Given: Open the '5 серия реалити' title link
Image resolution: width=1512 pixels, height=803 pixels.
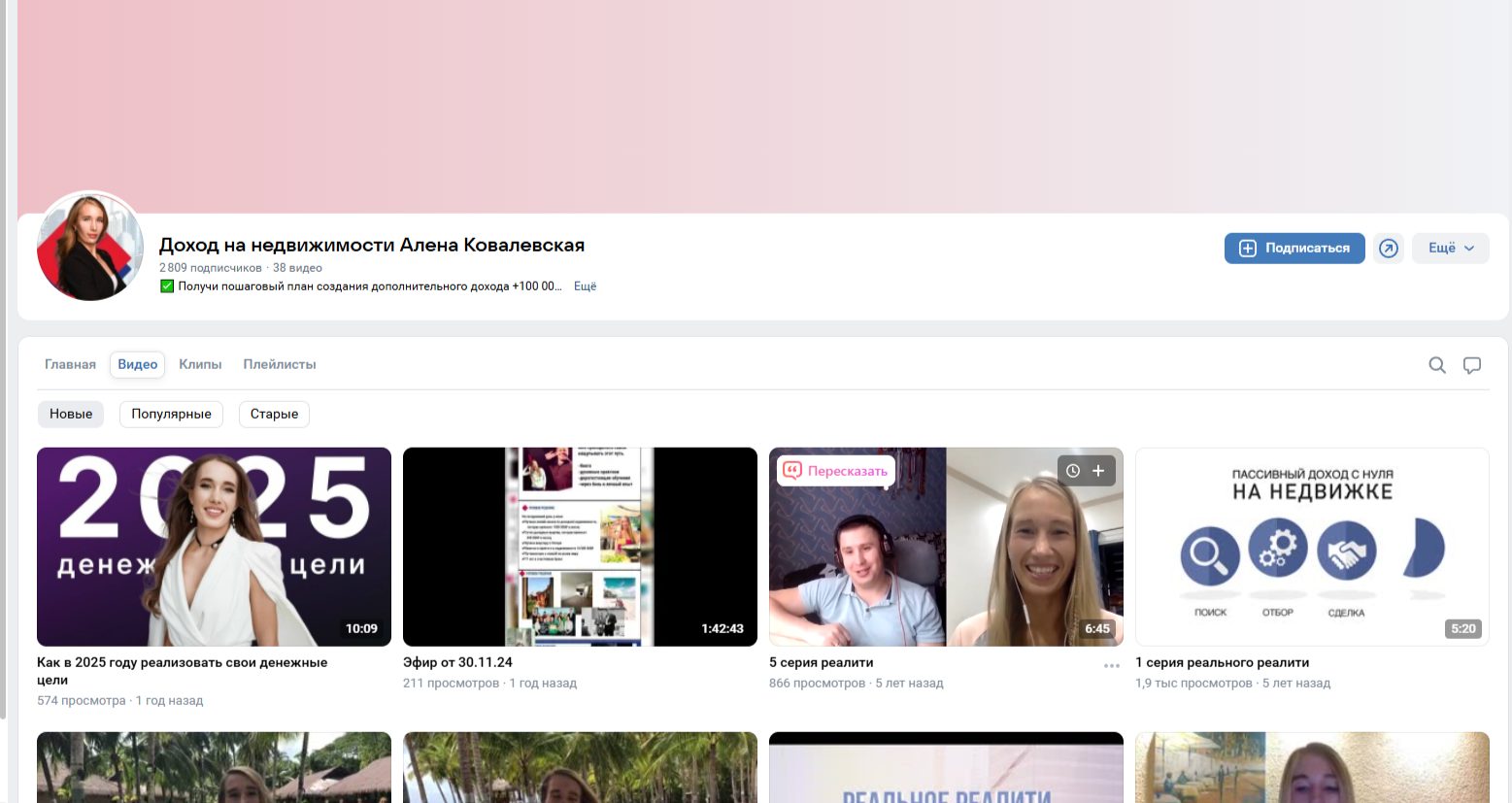Looking at the screenshot, I should tap(821, 662).
